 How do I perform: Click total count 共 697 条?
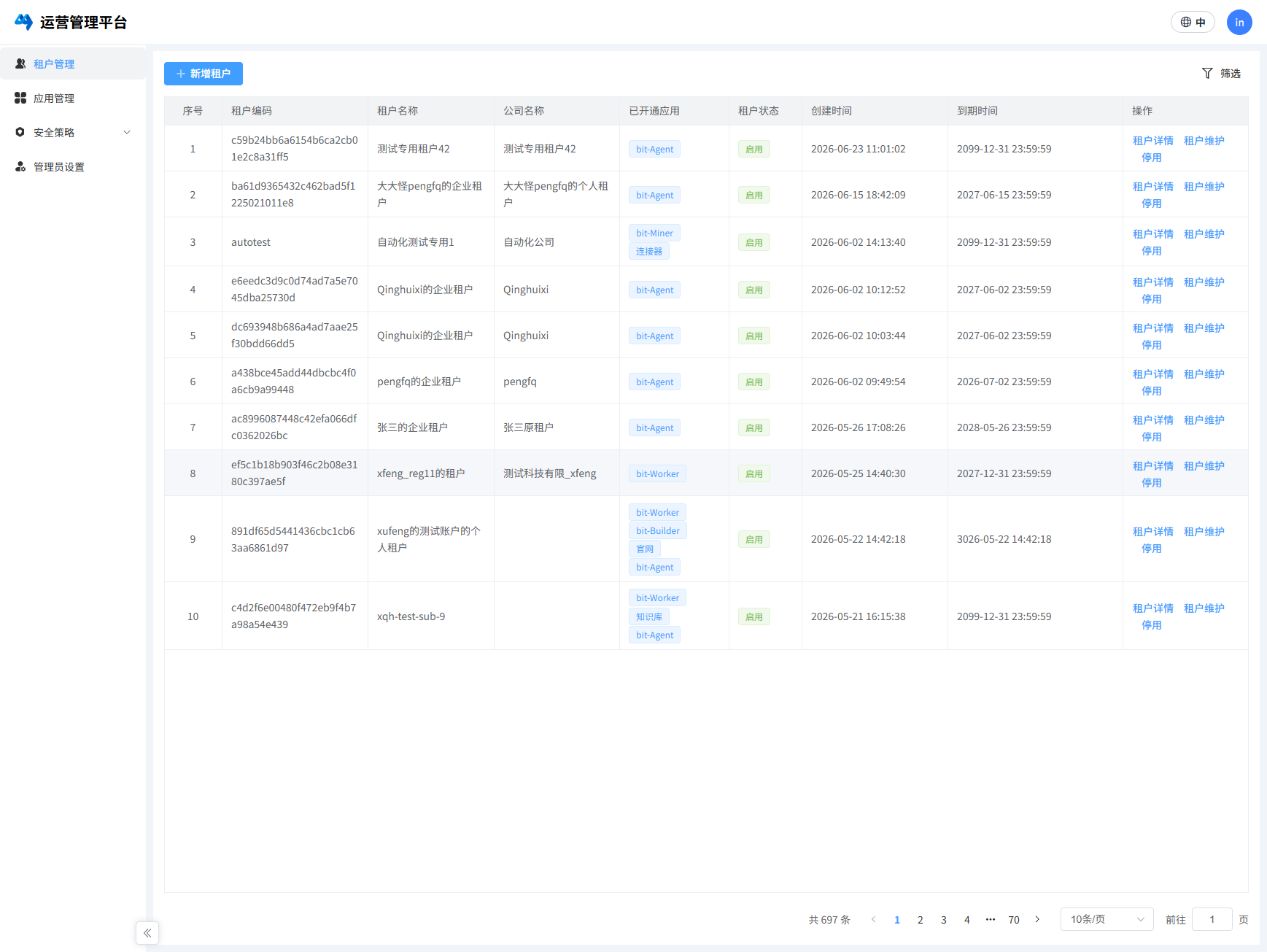(x=829, y=919)
